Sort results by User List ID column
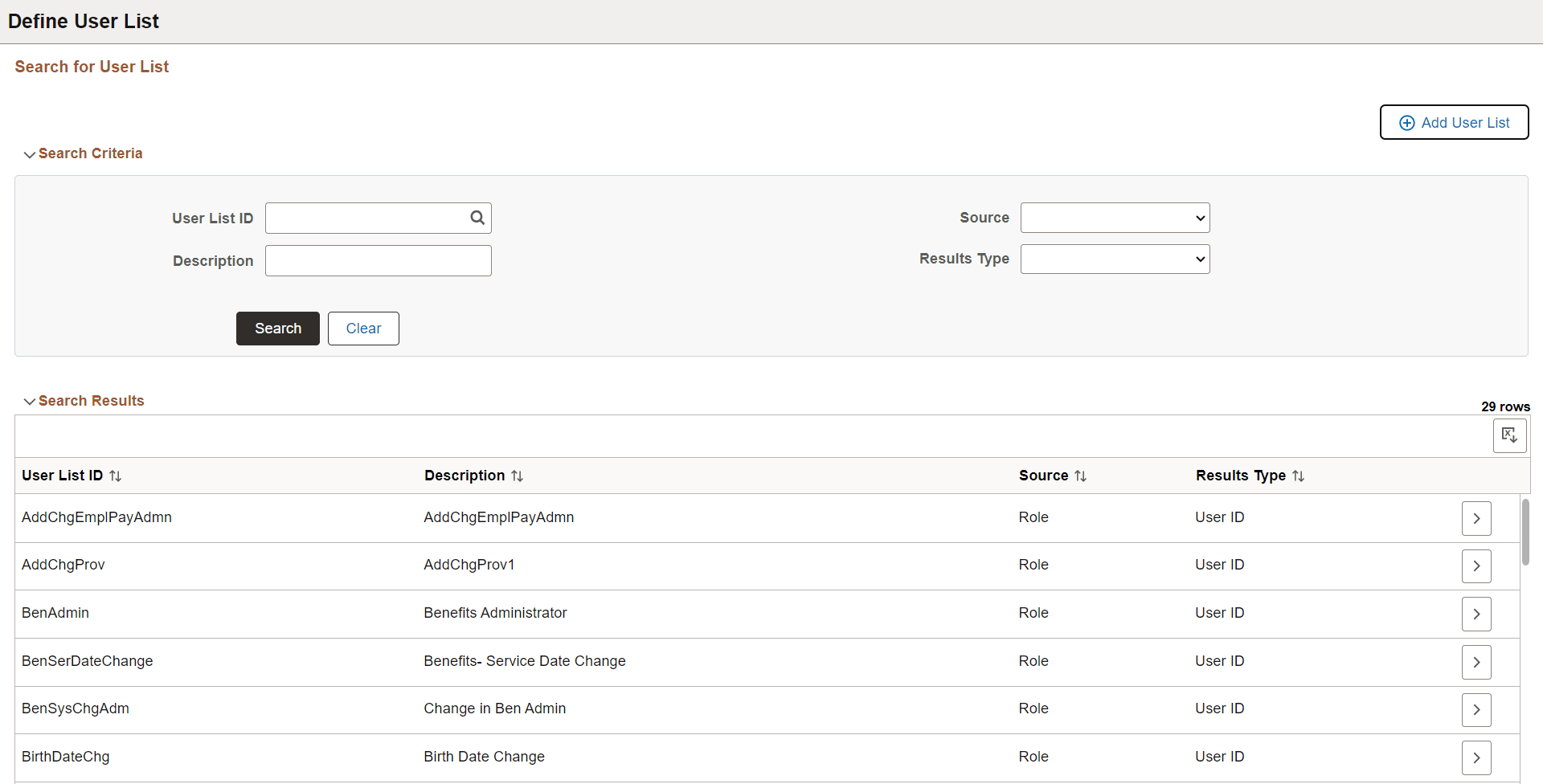Viewport: 1543px width, 784px height. (x=116, y=476)
